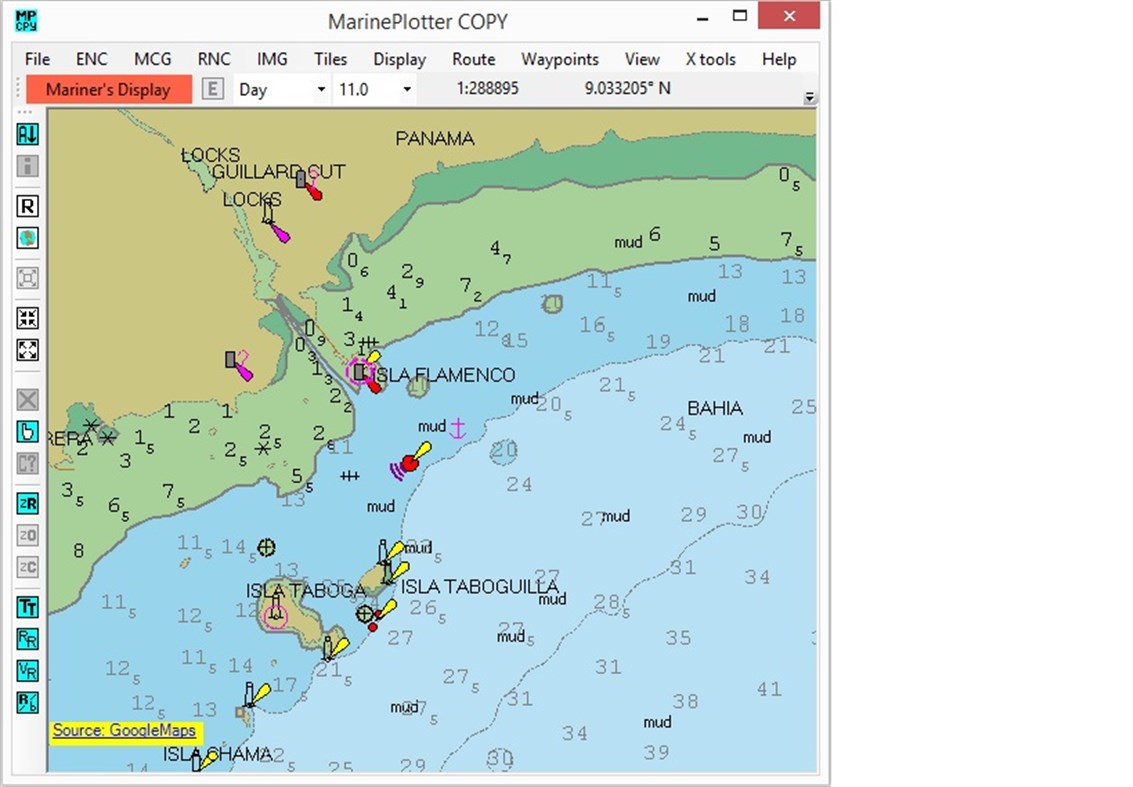The width and height of the screenshot is (1133, 787).
Task: Click the R chart tool icon
Action: click(26, 206)
